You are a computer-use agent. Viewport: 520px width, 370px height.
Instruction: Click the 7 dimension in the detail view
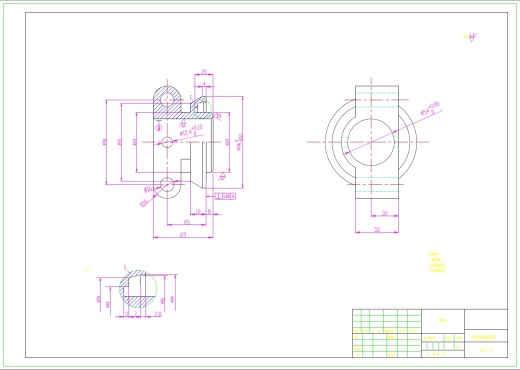(x=135, y=313)
